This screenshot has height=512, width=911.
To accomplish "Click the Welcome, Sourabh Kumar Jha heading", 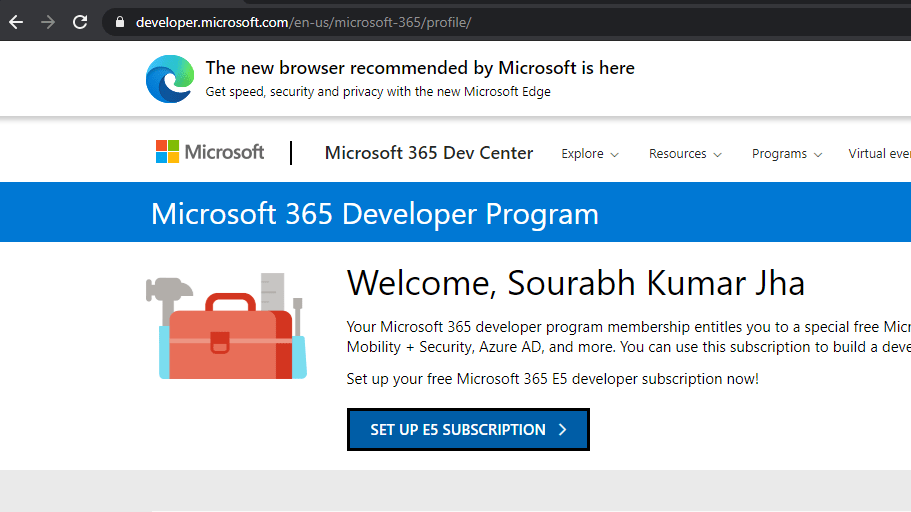I will pyautogui.click(x=575, y=283).
